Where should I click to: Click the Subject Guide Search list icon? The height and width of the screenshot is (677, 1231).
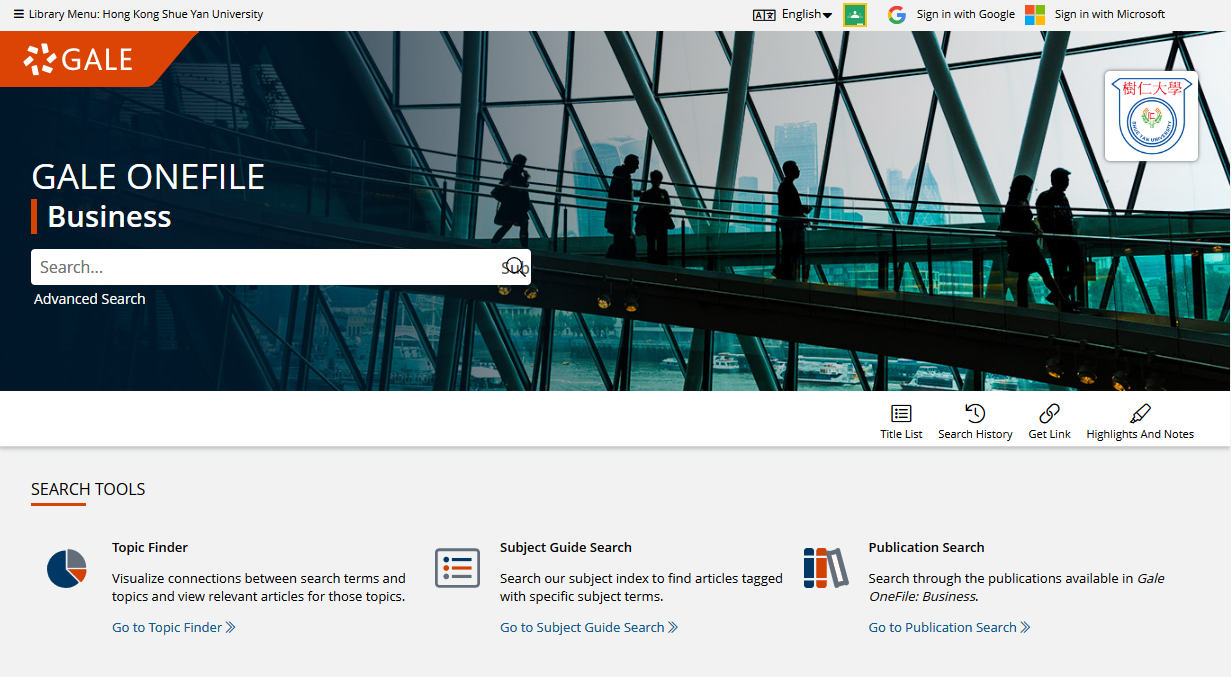tap(457, 568)
